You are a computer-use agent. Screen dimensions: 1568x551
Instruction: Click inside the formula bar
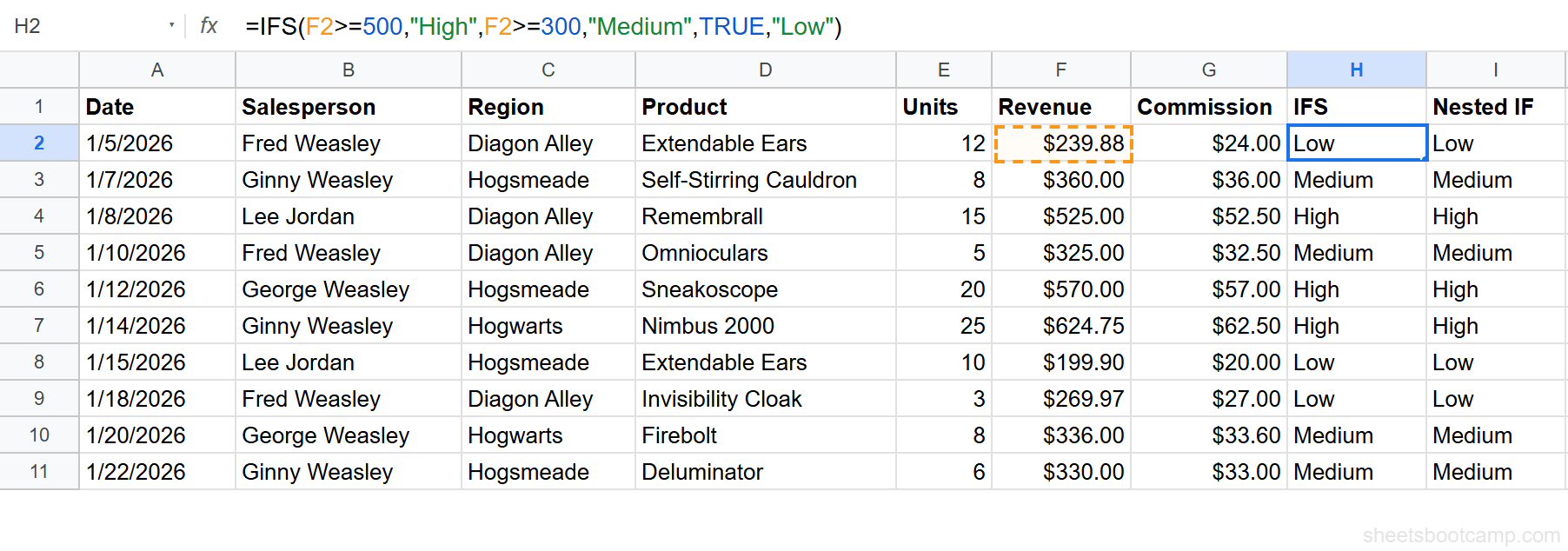608,27
